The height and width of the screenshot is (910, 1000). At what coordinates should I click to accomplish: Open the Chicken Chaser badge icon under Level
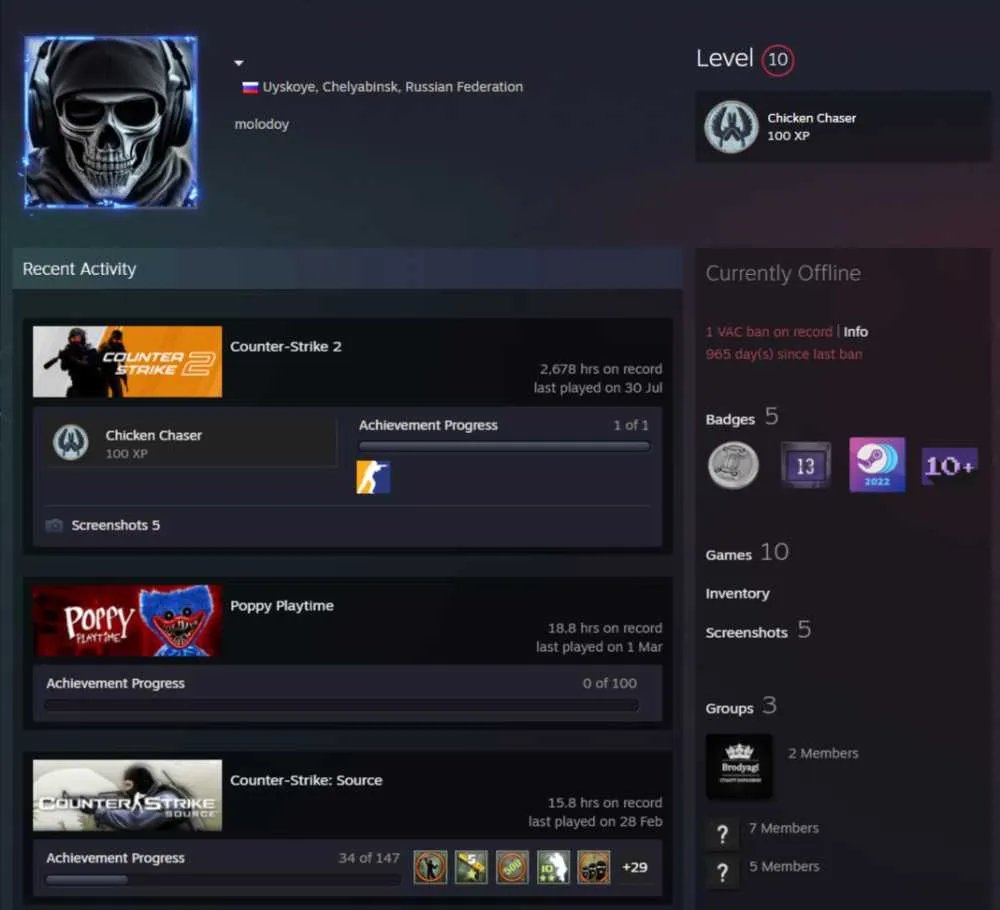732,126
